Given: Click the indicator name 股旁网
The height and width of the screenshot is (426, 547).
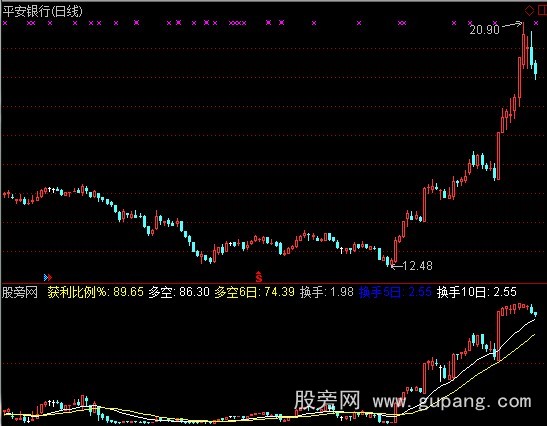Looking at the screenshot, I should [x=20, y=292].
